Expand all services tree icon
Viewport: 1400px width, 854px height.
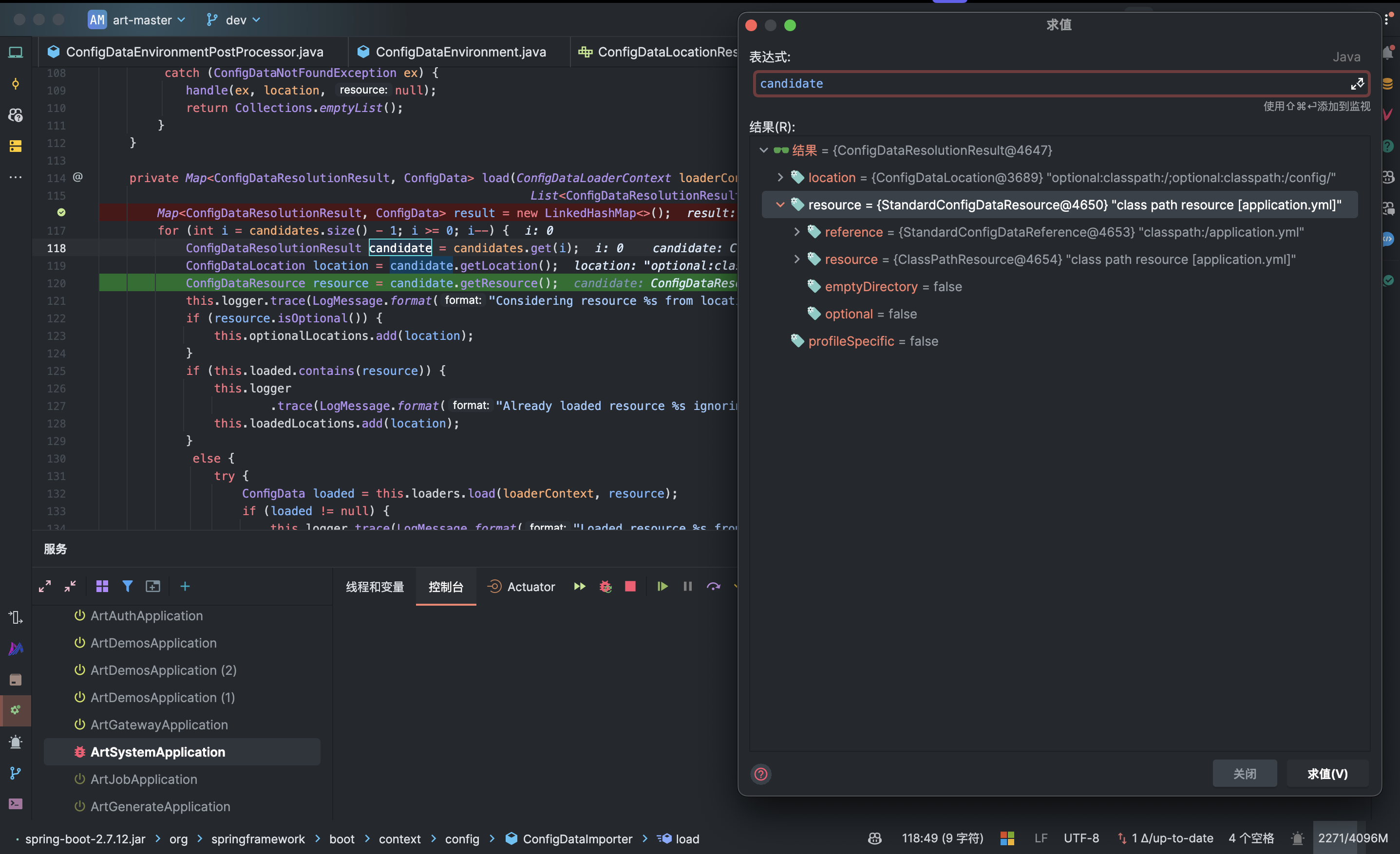(45, 587)
